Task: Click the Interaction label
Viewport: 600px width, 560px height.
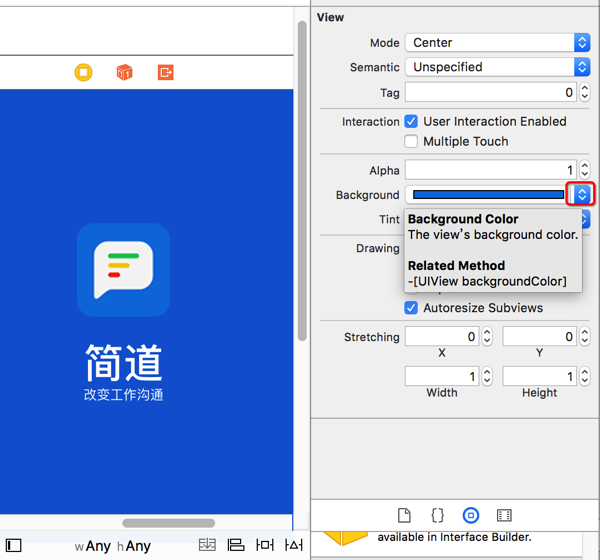Action: pos(370,122)
